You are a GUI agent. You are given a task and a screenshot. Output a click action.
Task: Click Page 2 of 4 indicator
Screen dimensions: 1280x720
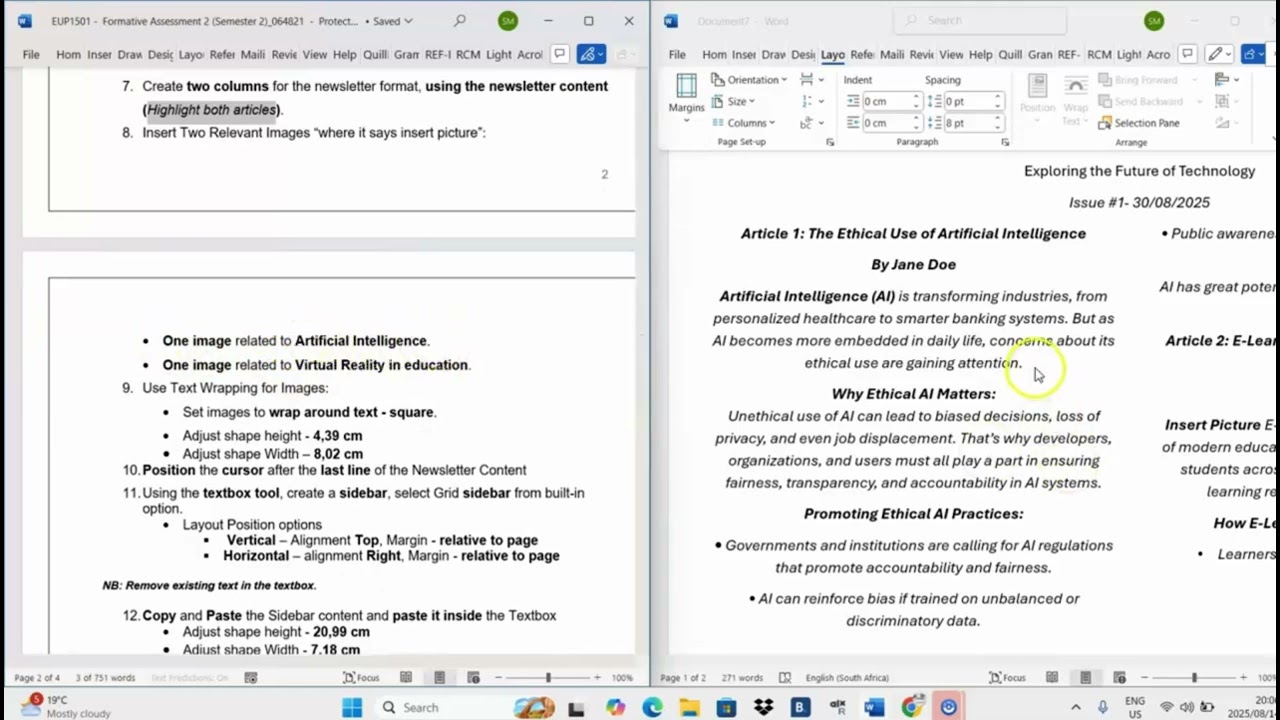(37, 677)
